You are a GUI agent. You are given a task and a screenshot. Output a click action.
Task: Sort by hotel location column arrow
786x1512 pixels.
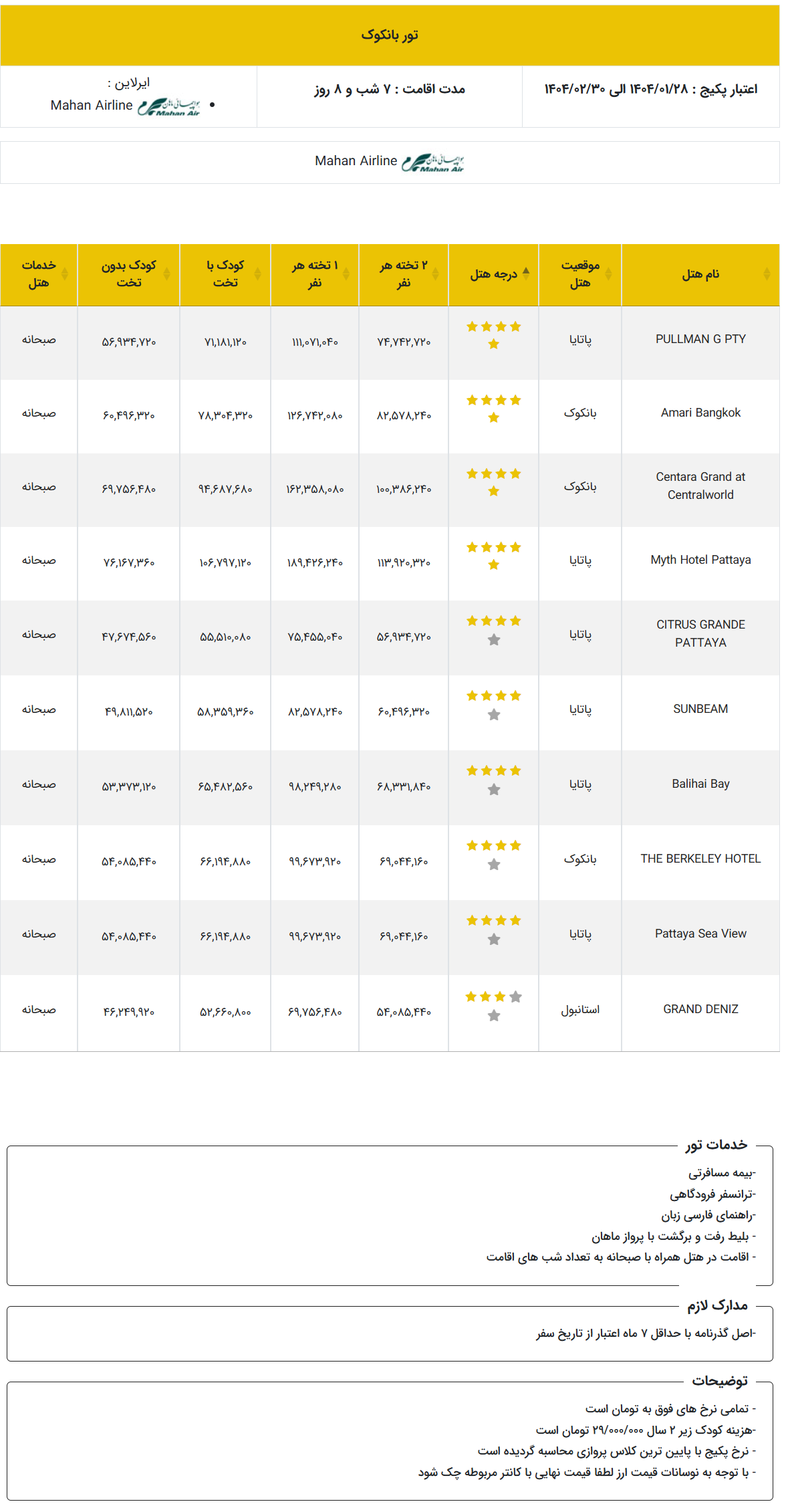(x=608, y=274)
